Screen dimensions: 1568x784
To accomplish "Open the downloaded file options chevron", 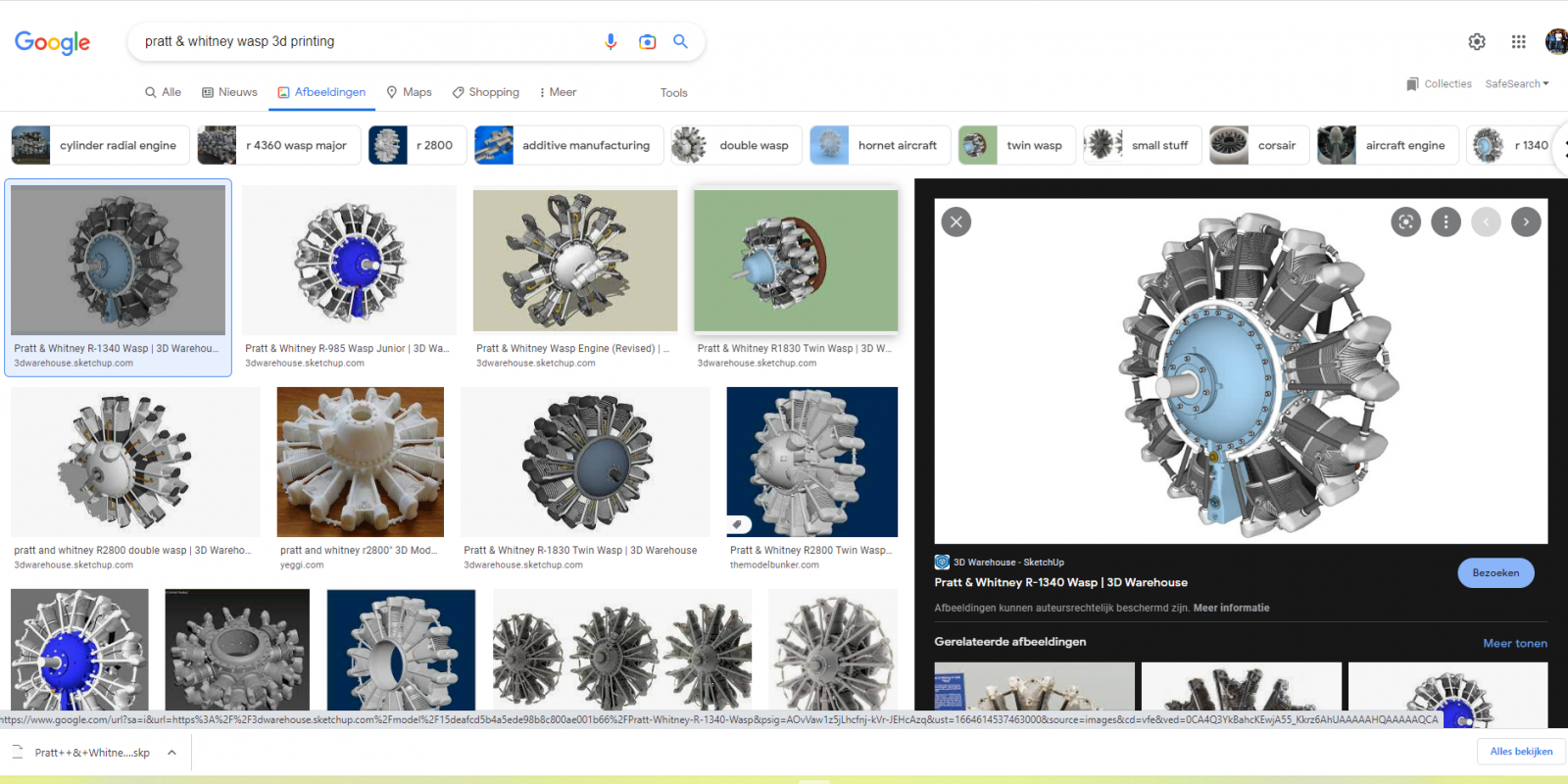I will [171, 753].
